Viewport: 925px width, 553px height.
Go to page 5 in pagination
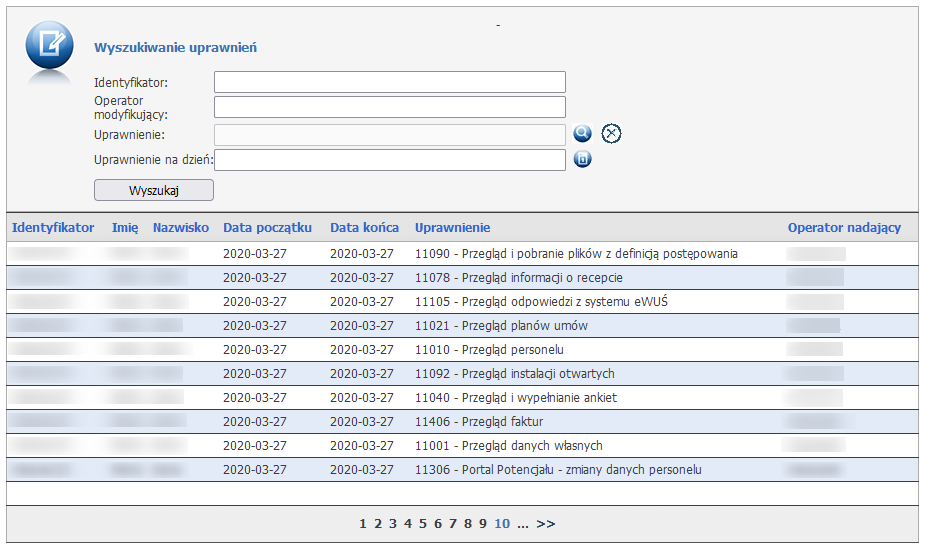(x=423, y=523)
